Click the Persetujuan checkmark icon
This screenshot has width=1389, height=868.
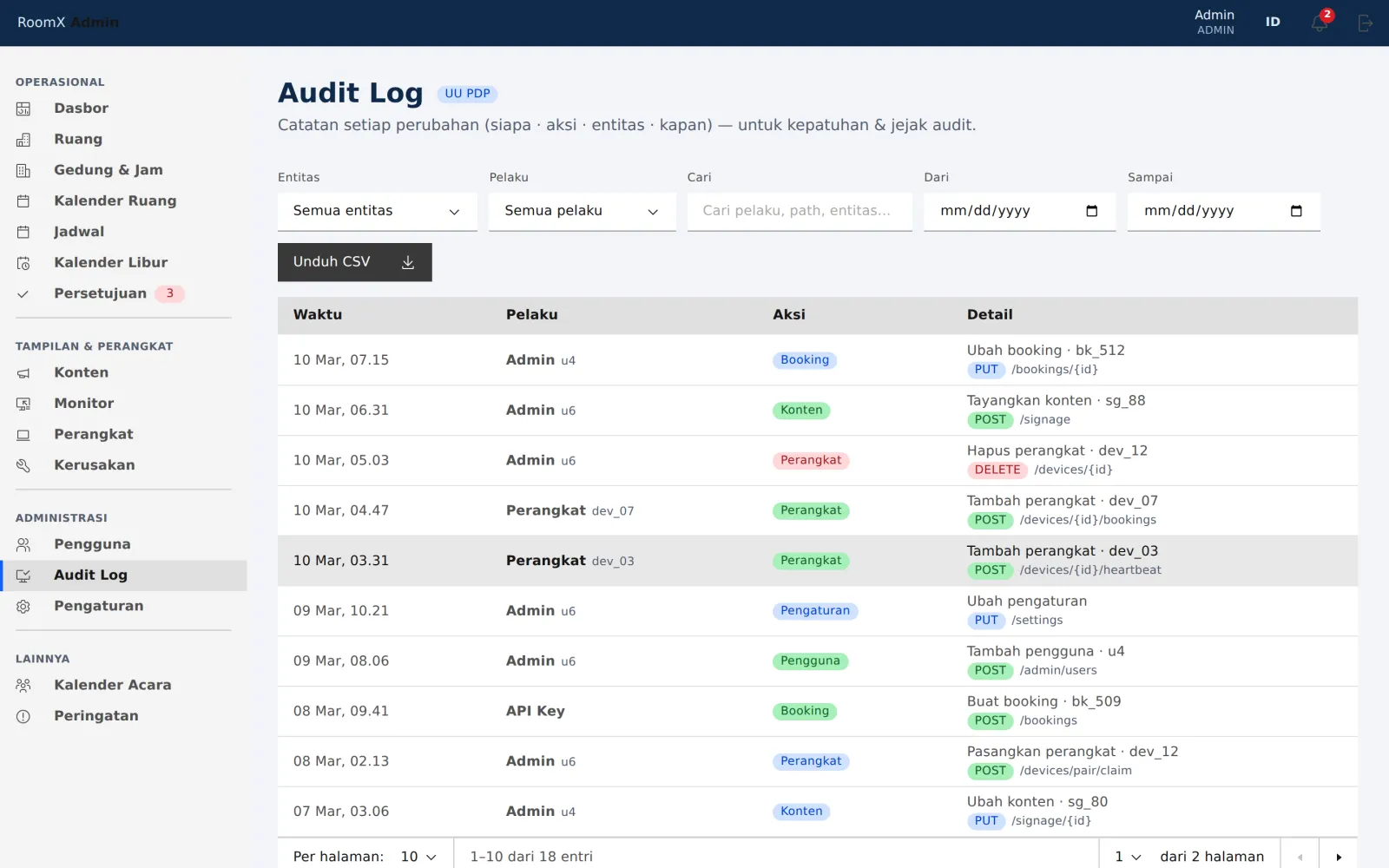click(x=23, y=293)
